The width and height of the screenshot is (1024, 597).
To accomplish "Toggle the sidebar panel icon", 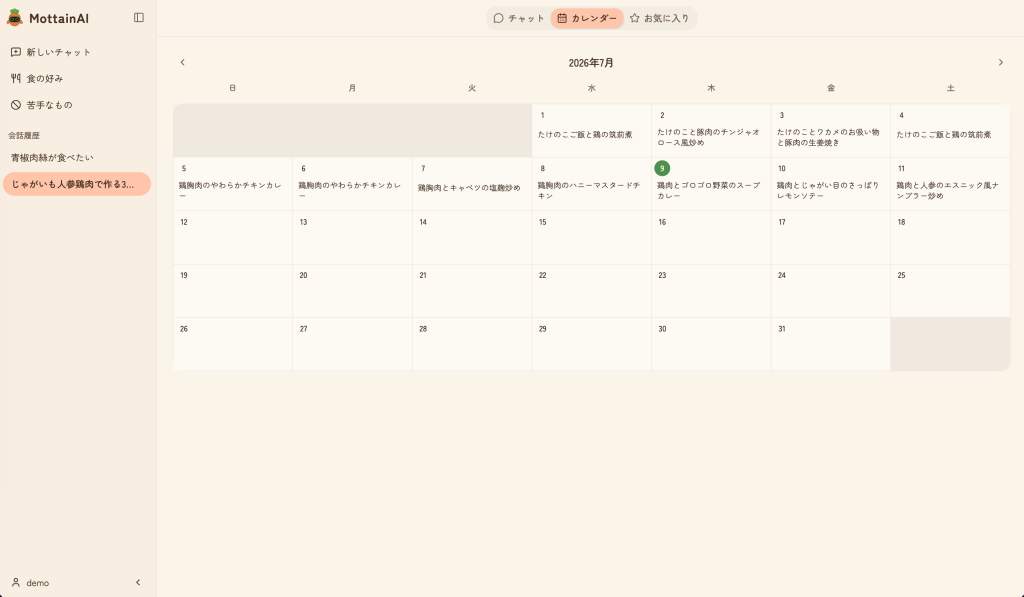I will pyautogui.click(x=138, y=18).
